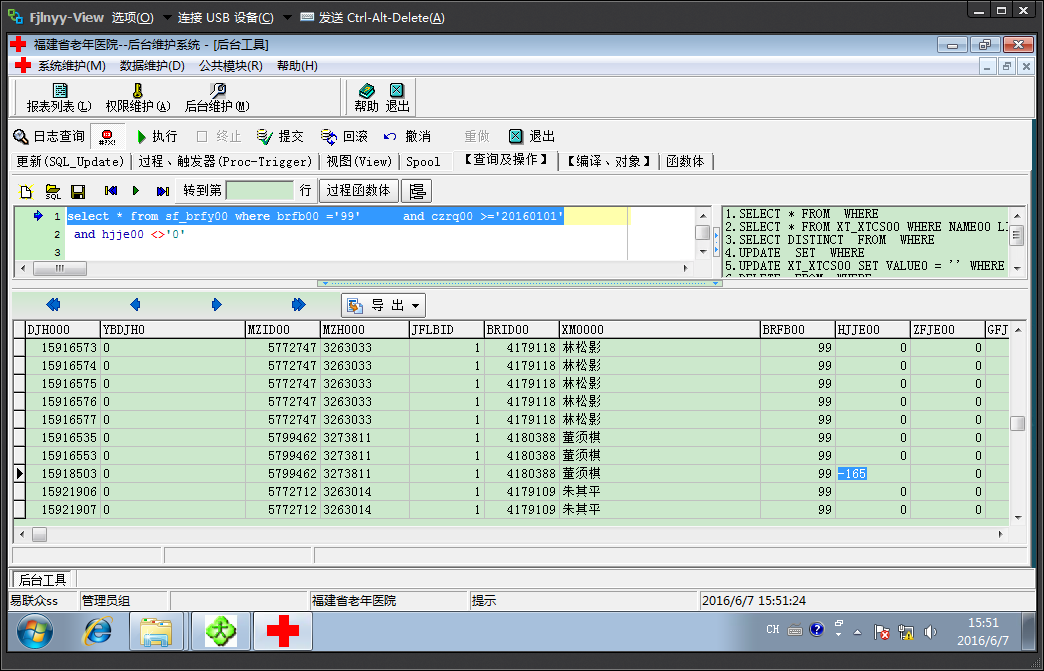The image size is (1044, 671).
Task: Open an SQL file
Action: 53,192
